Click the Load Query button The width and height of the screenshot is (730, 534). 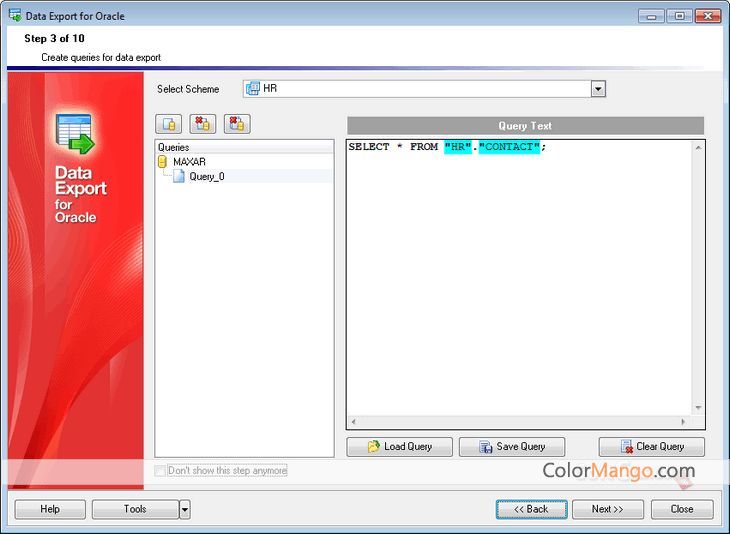tap(399, 447)
